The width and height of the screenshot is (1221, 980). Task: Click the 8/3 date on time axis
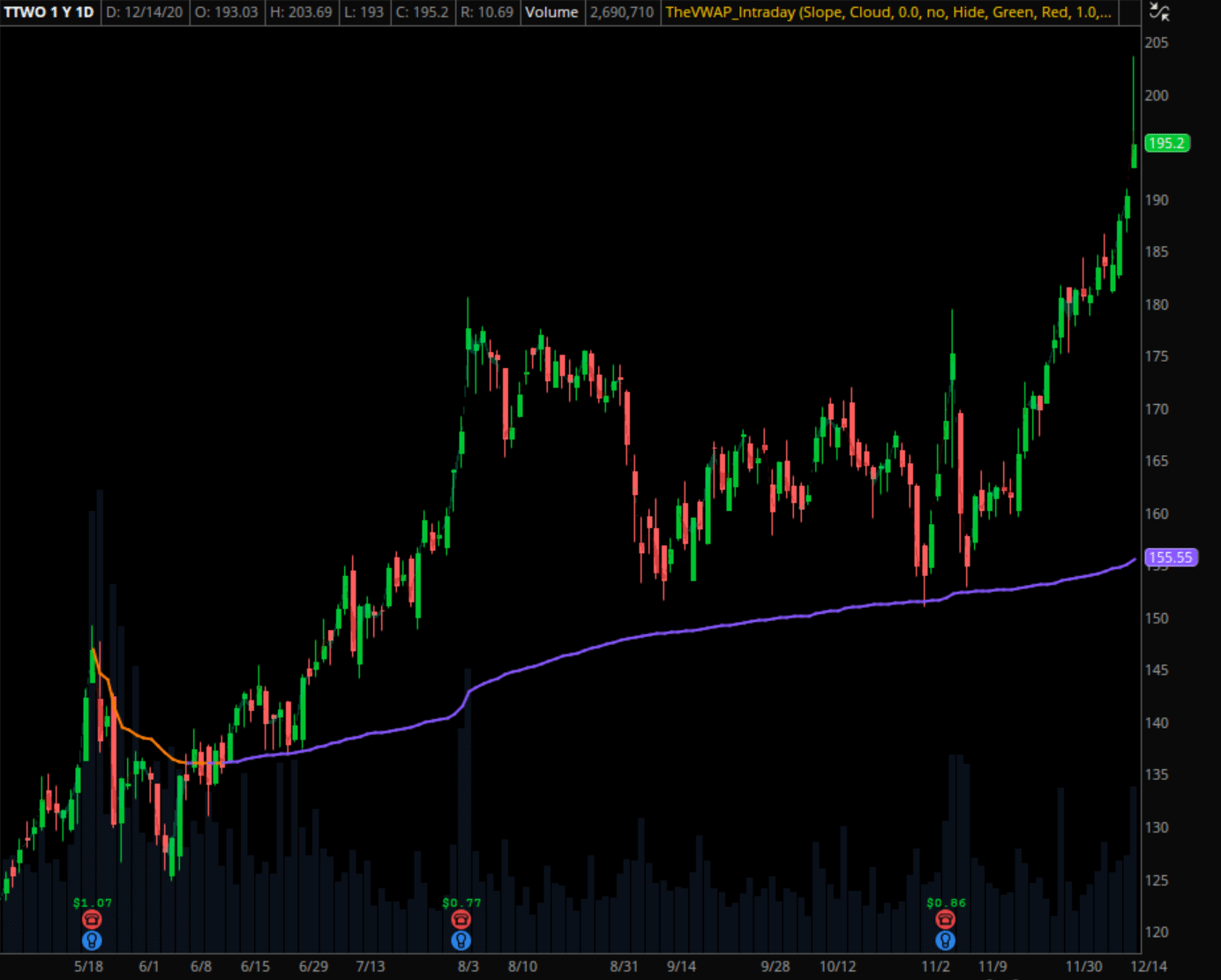pyautogui.click(x=468, y=966)
